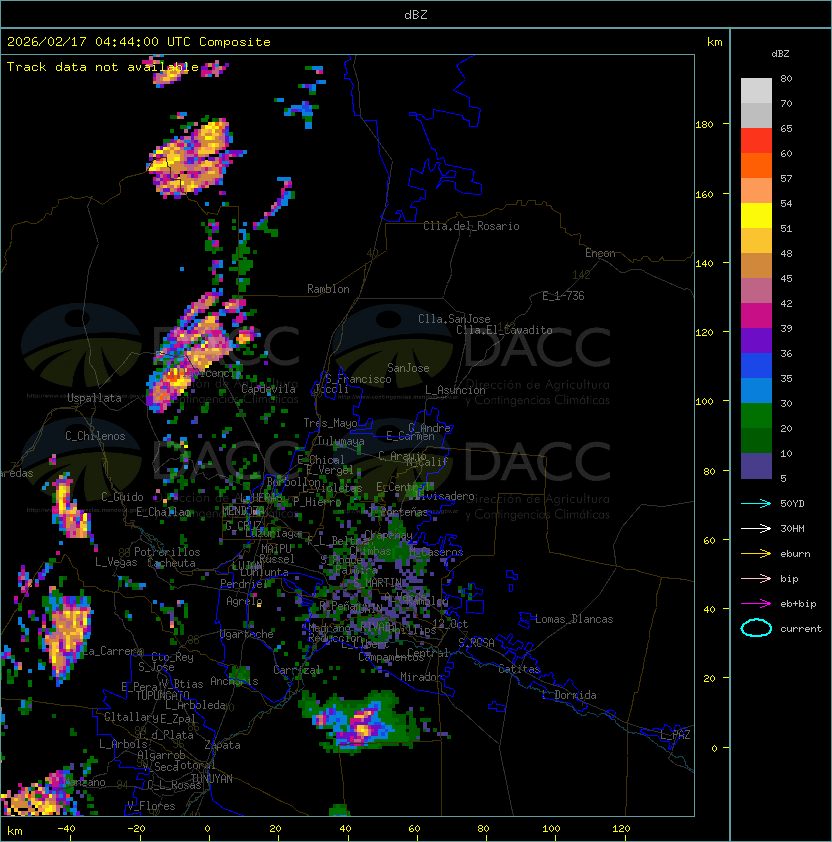Click the 'Ugarteche' map label
The width and height of the screenshot is (832, 842).
[247, 634]
